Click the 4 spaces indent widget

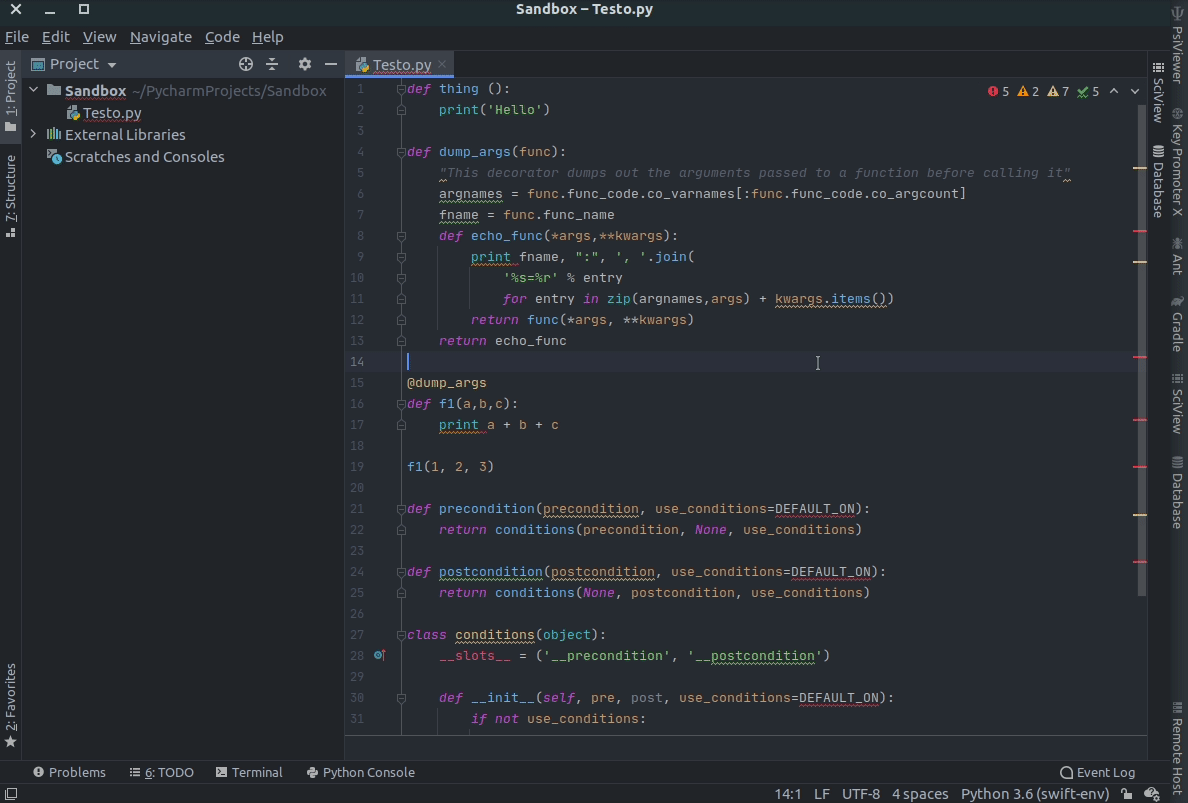click(920, 794)
